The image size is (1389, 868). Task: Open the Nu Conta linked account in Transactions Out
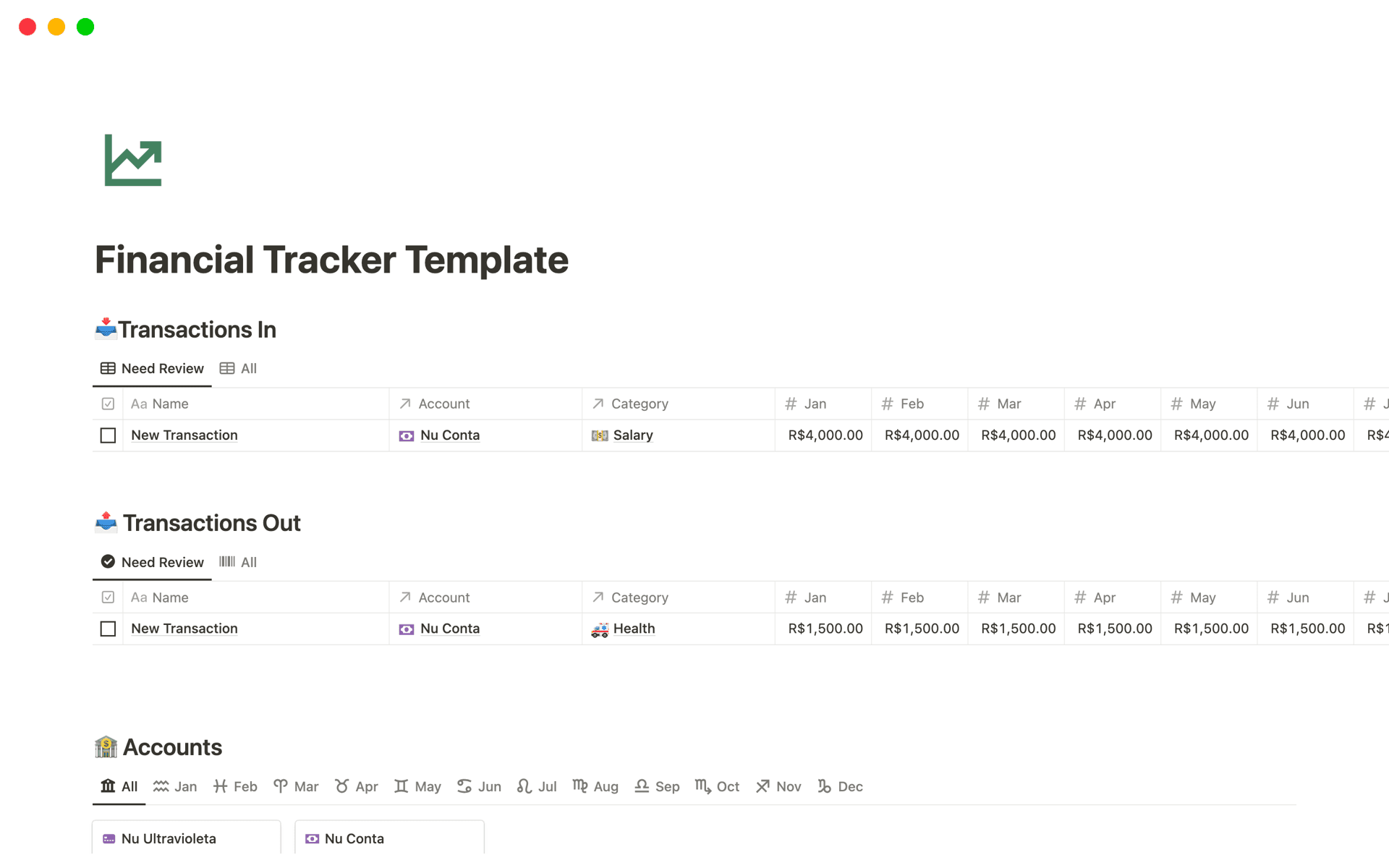coord(450,629)
